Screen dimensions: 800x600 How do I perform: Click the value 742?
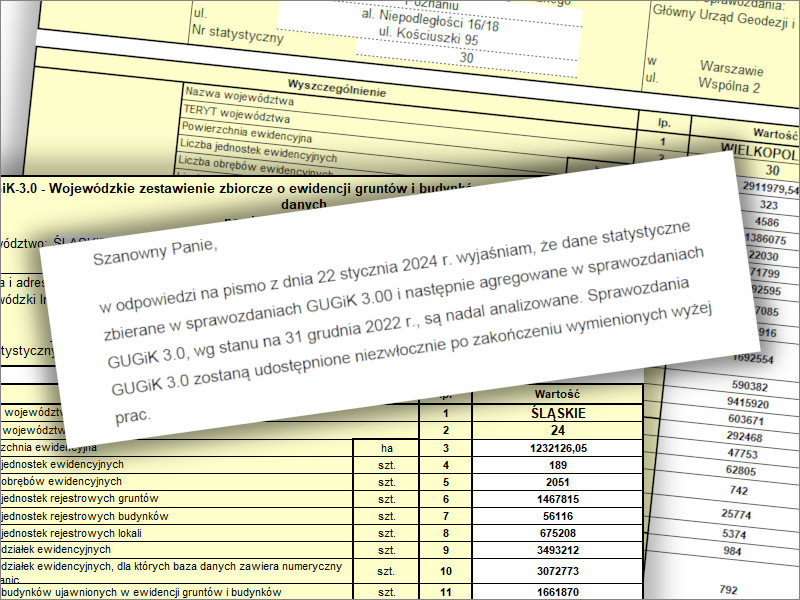739,490
